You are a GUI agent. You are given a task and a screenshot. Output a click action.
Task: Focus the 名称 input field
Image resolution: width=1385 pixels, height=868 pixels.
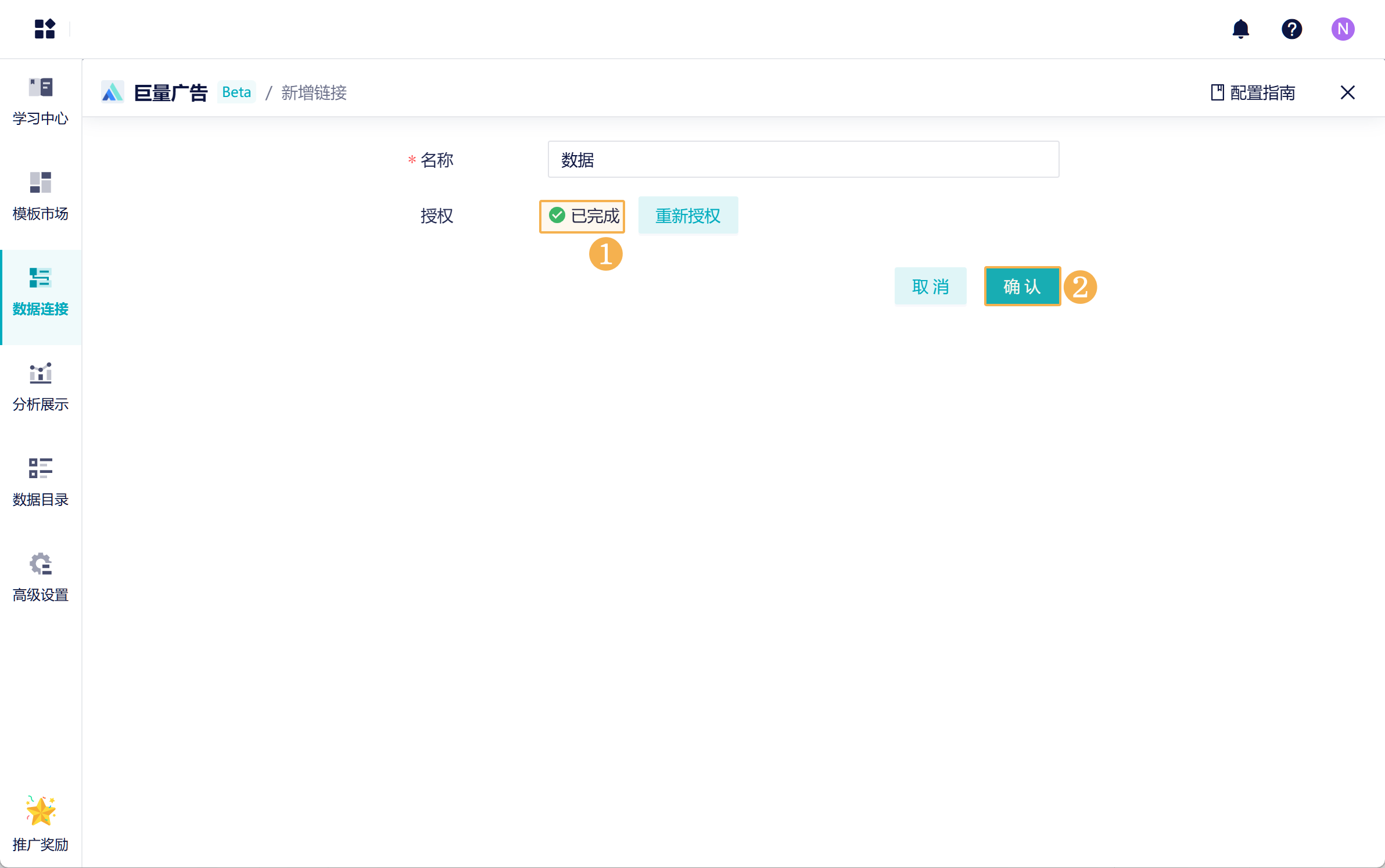(803, 159)
